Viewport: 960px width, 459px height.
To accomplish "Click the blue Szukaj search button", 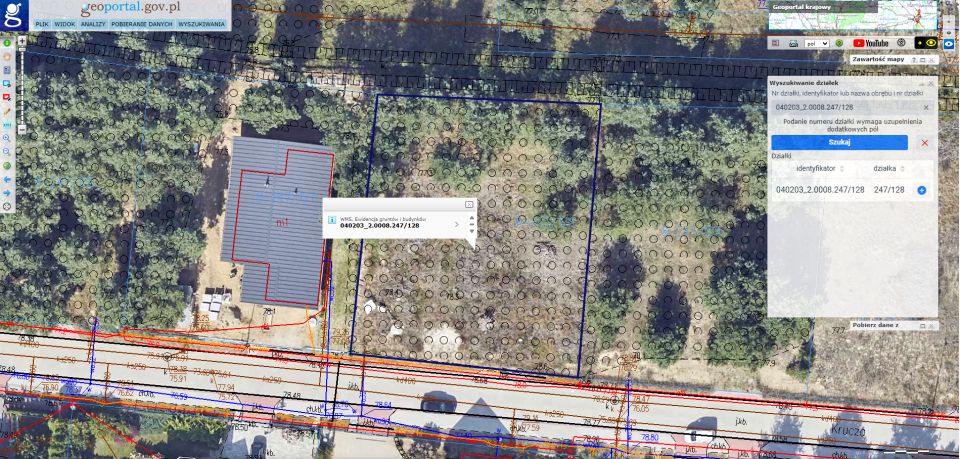I will click(839, 143).
